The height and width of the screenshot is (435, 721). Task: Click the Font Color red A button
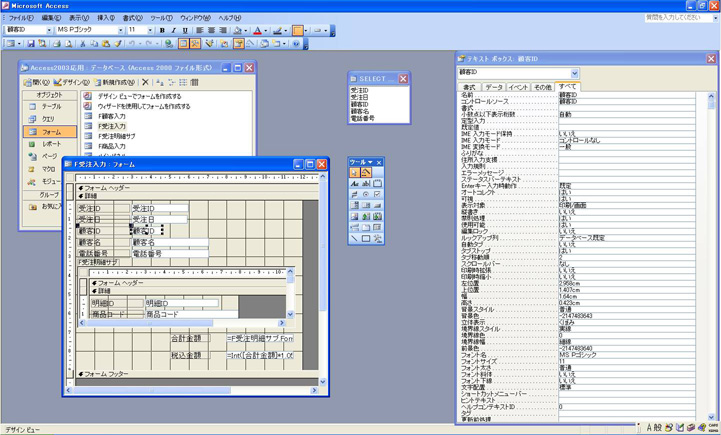click(x=257, y=30)
